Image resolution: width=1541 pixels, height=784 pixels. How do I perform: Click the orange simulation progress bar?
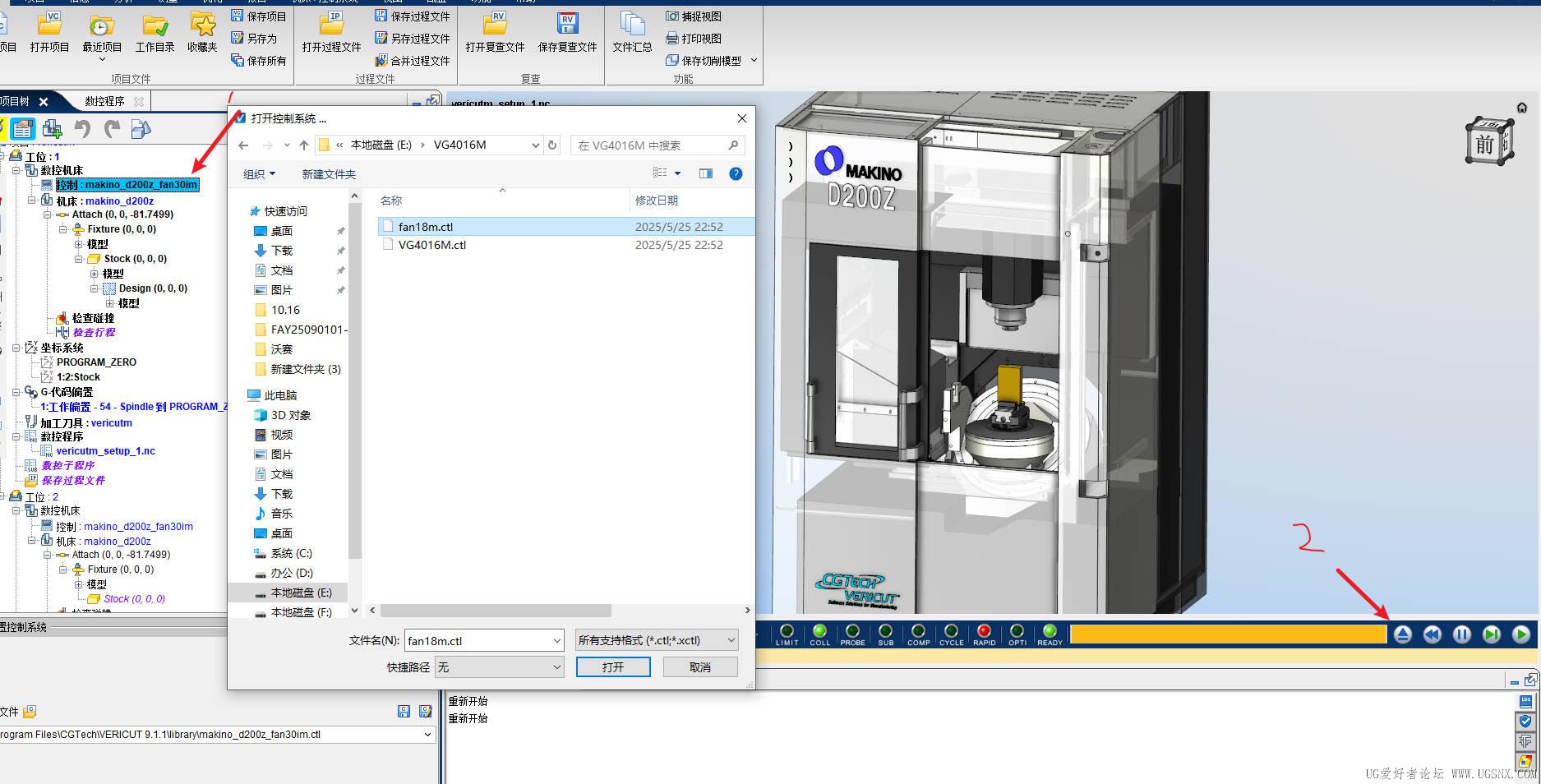click(x=1227, y=634)
